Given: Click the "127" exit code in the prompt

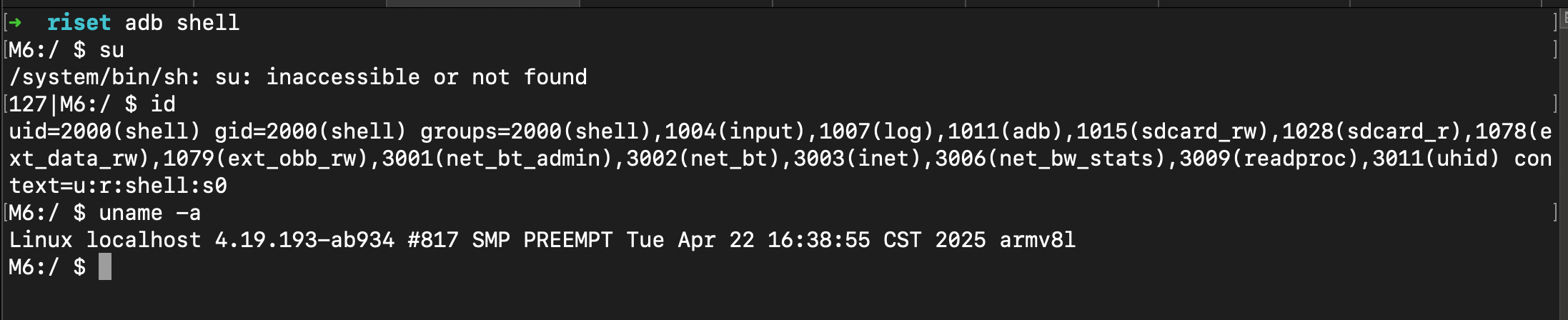Looking at the screenshot, I should pyautogui.click(x=29, y=104).
